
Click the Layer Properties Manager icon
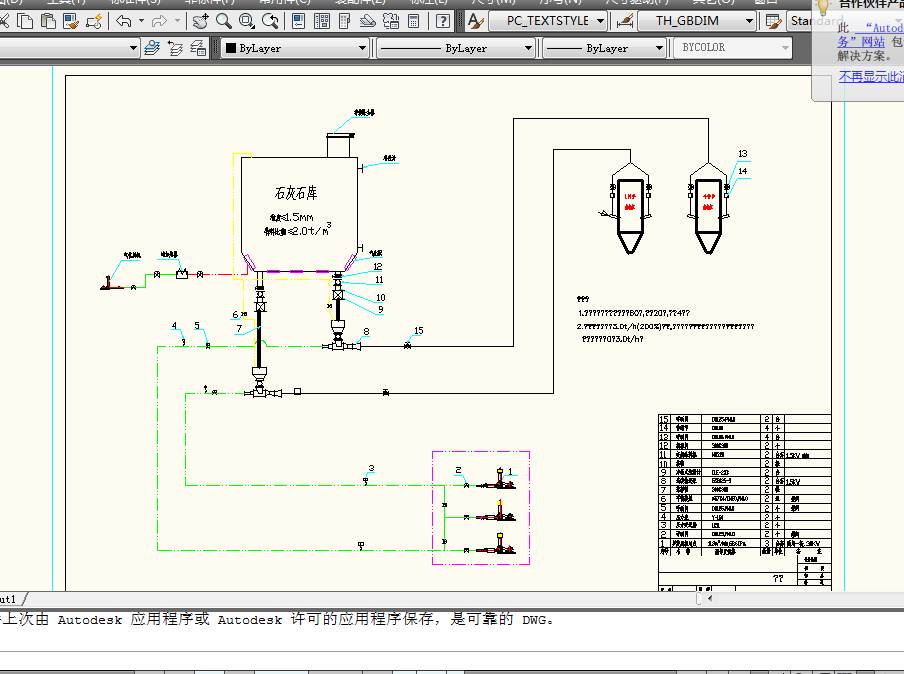(x=152, y=47)
